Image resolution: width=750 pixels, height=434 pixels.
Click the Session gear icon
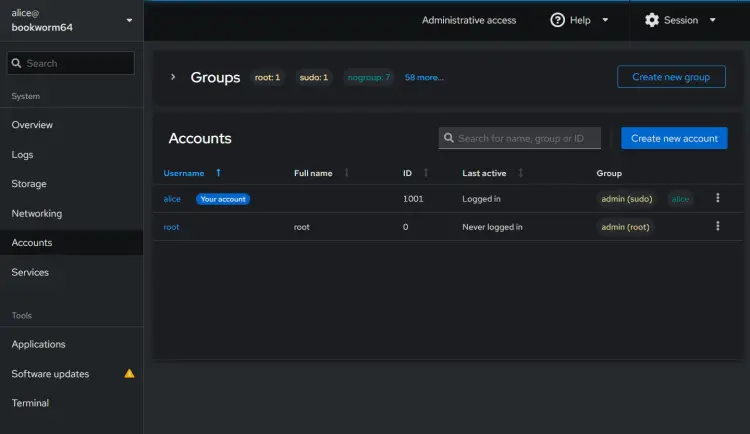pos(651,20)
